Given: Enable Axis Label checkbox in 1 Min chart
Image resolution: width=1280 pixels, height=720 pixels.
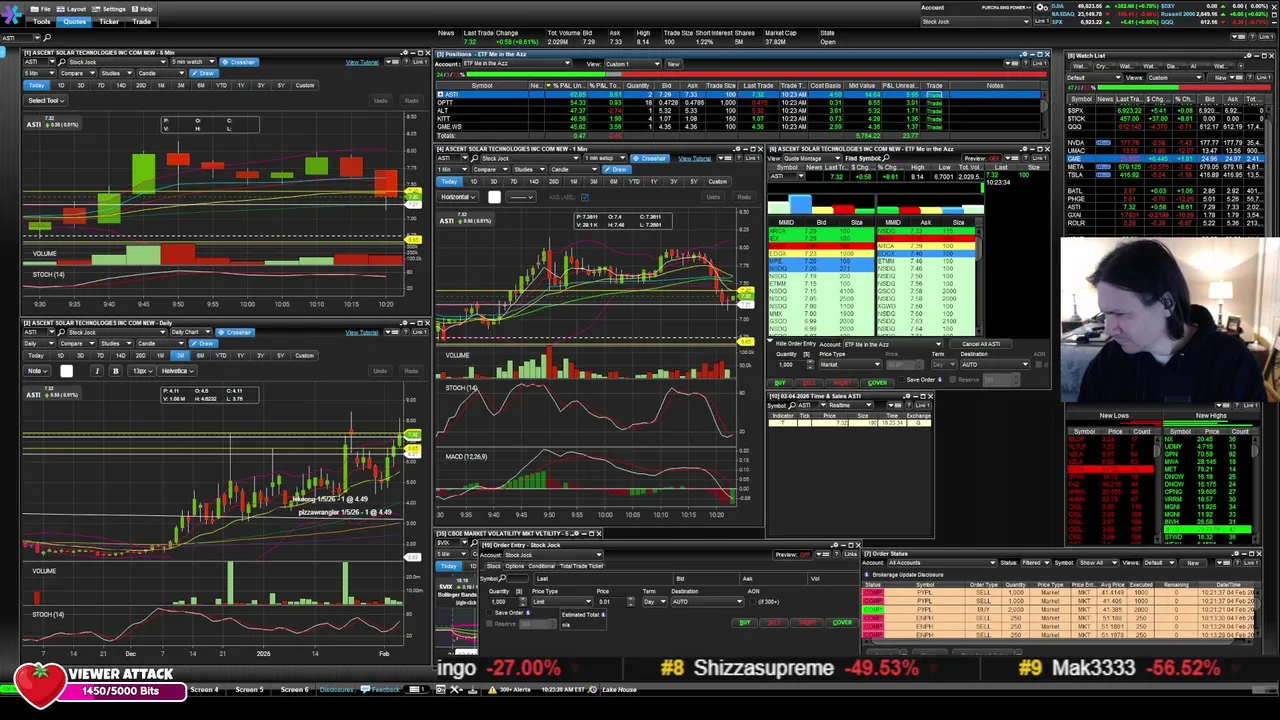Looking at the screenshot, I should [584, 197].
